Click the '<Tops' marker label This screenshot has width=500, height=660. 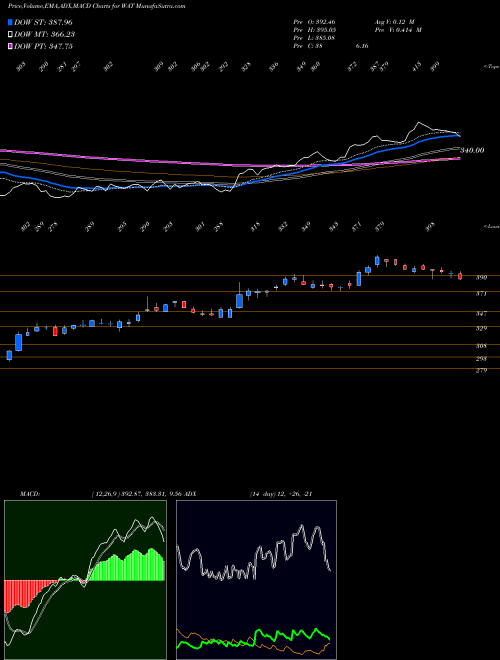click(491, 67)
